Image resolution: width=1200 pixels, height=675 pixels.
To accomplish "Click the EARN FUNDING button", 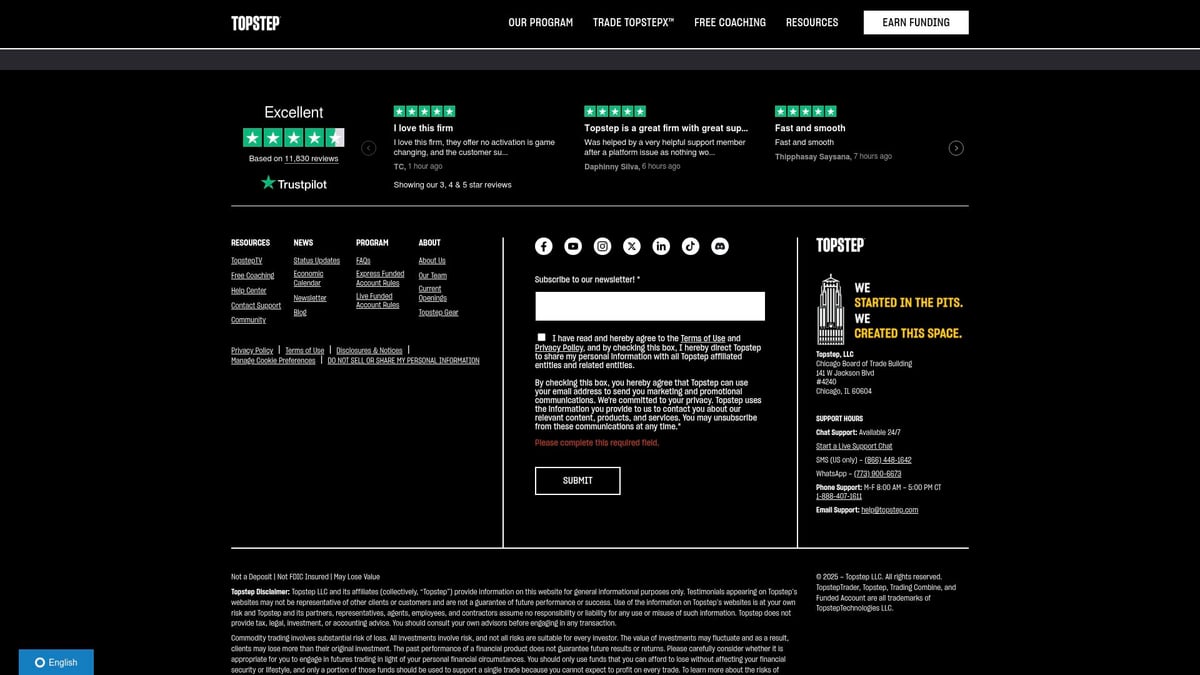I will 915,22.
